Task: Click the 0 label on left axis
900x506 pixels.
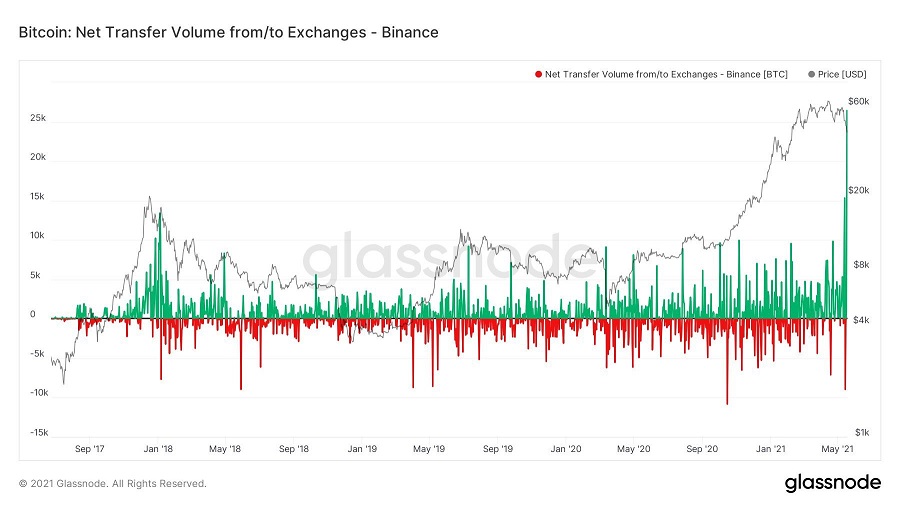Action: tap(33, 314)
